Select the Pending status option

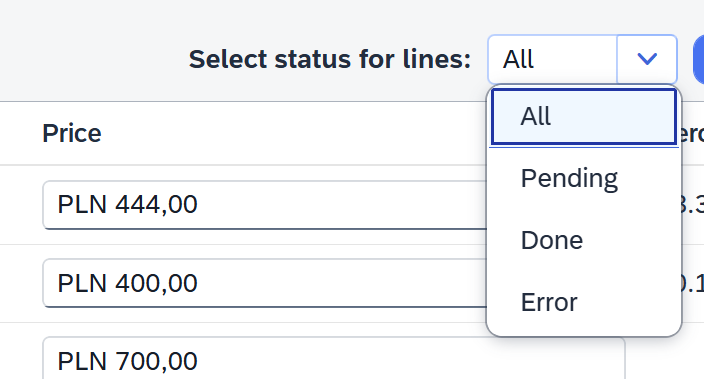pyautogui.click(x=584, y=178)
